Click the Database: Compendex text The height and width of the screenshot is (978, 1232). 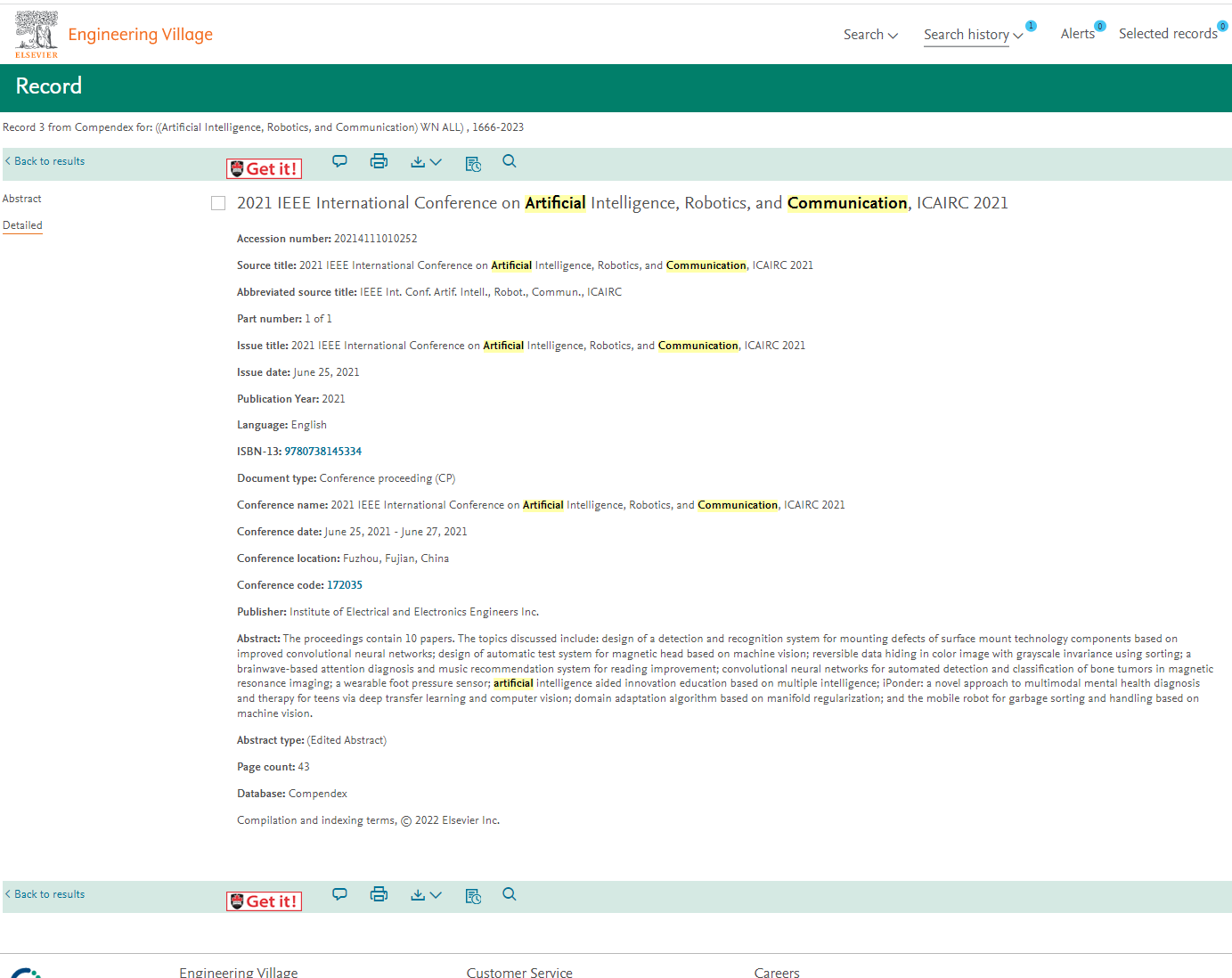pyautogui.click(x=292, y=794)
